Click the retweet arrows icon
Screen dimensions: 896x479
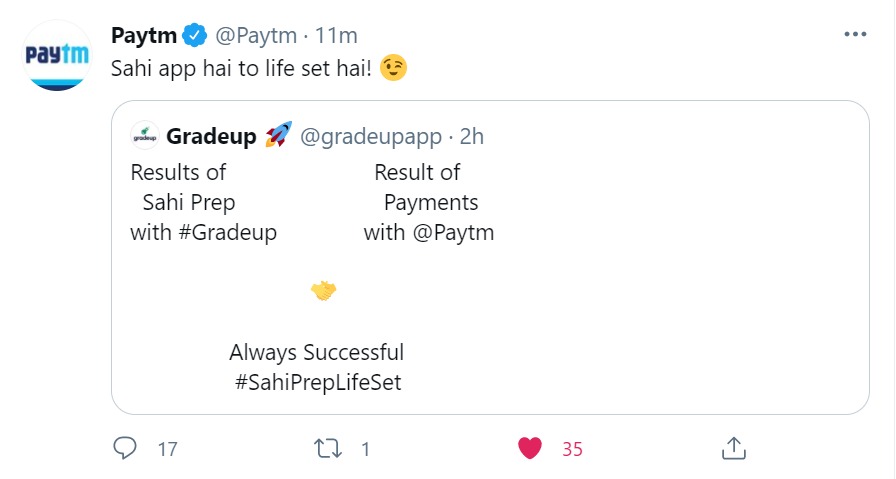[328, 449]
